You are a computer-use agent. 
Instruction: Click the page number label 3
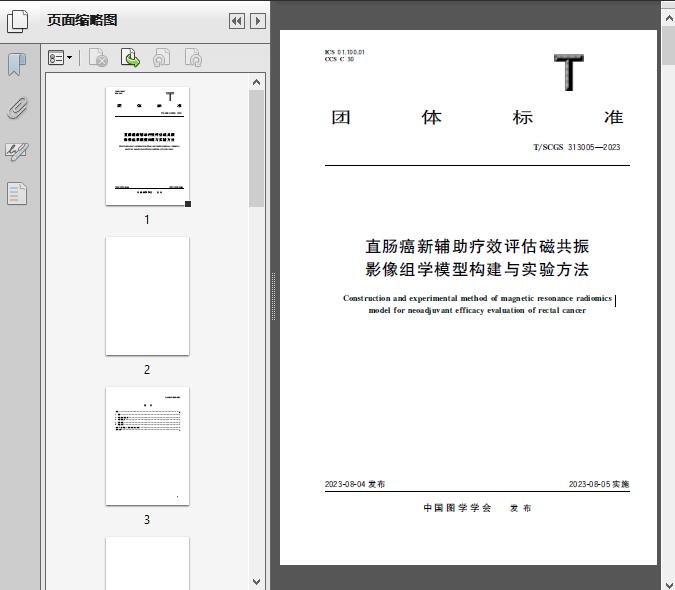click(x=147, y=520)
